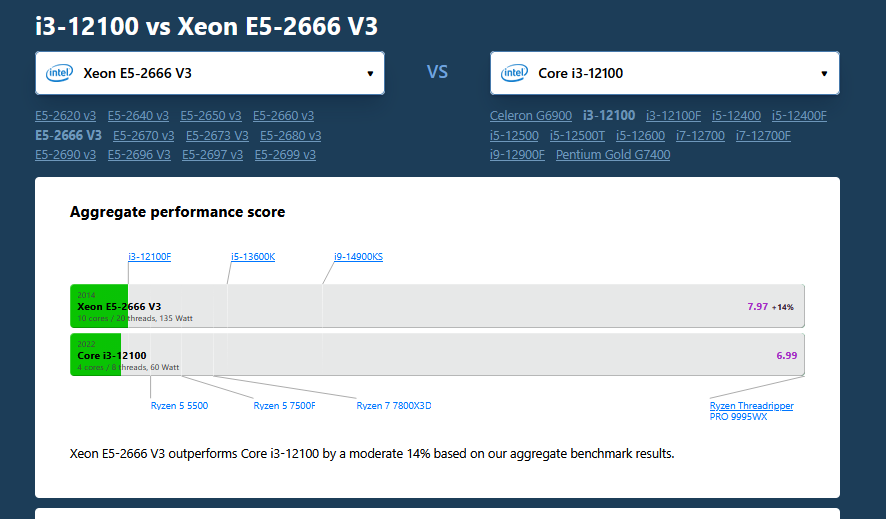This screenshot has height=519, width=886.
Task: Select the E5-2699 v3 processor link
Action: click(x=285, y=155)
